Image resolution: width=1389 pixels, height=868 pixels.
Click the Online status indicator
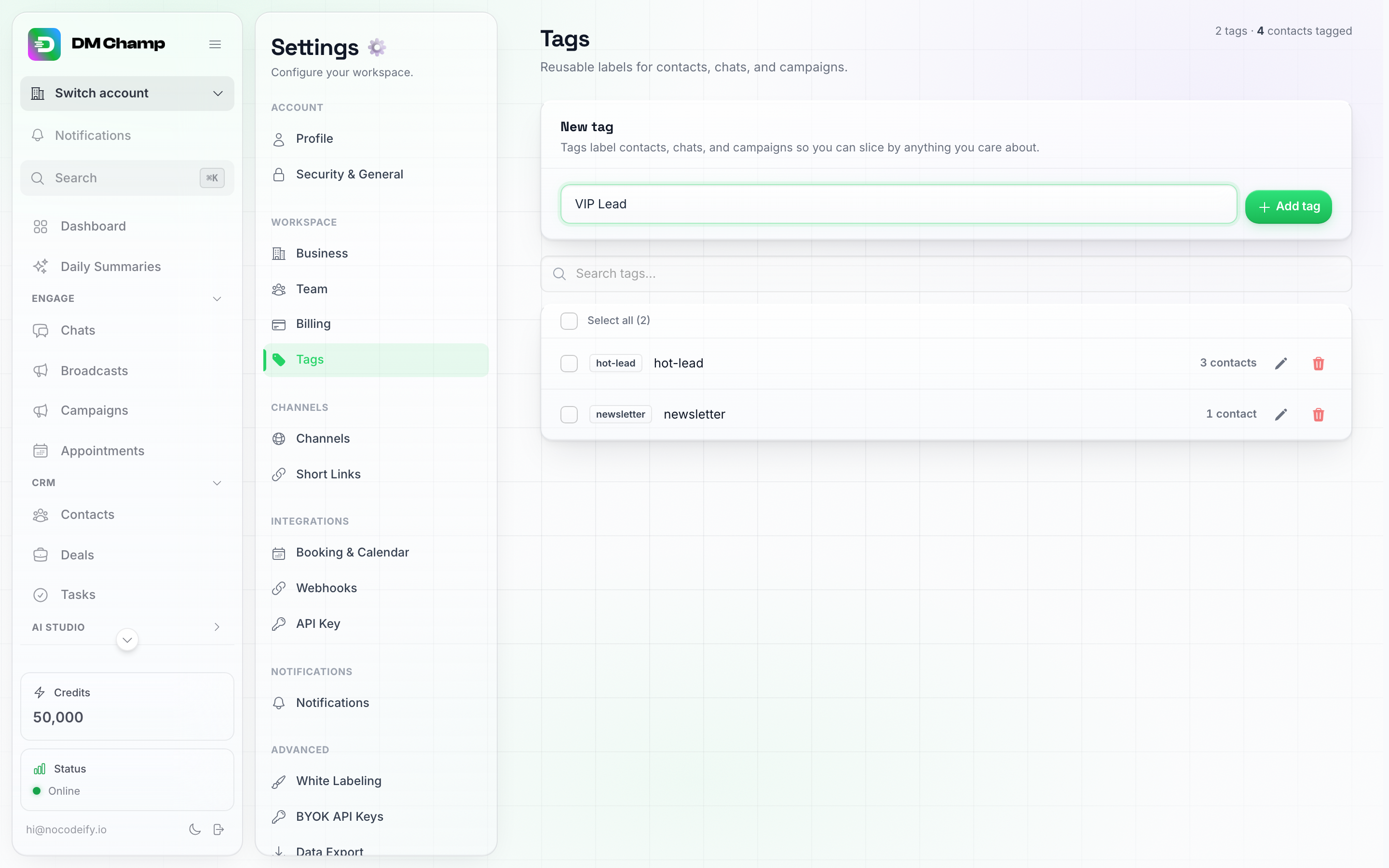coord(57,791)
